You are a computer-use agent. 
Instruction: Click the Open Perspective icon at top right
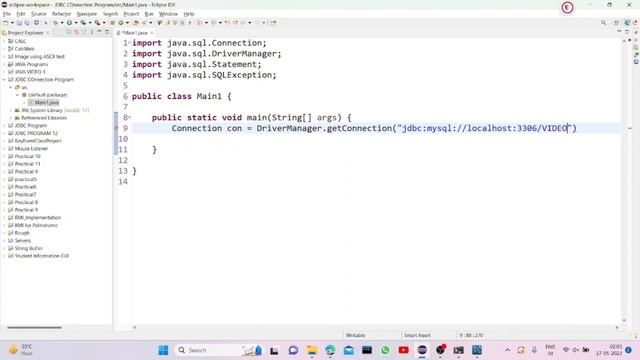coord(617,23)
